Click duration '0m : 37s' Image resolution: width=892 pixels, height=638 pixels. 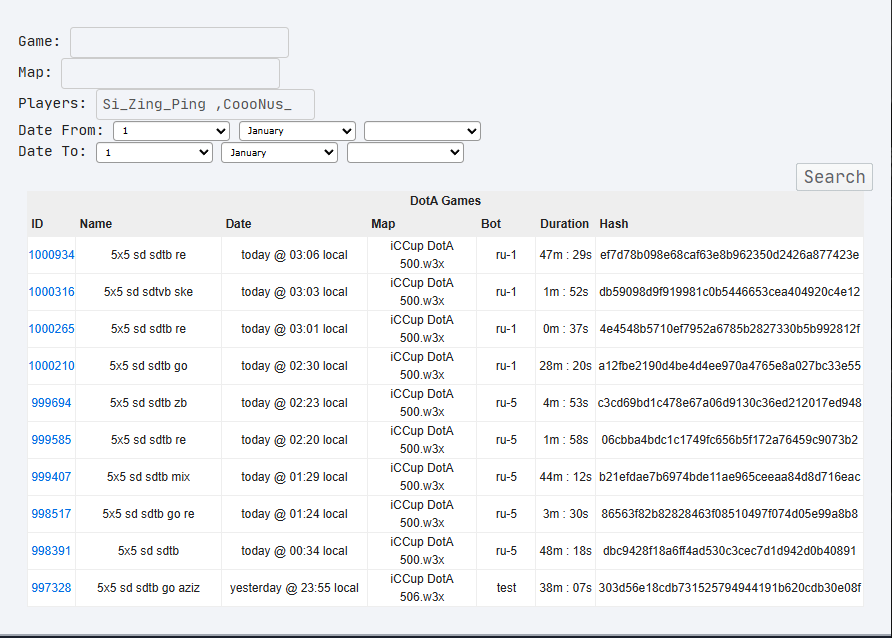pyautogui.click(x=565, y=329)
